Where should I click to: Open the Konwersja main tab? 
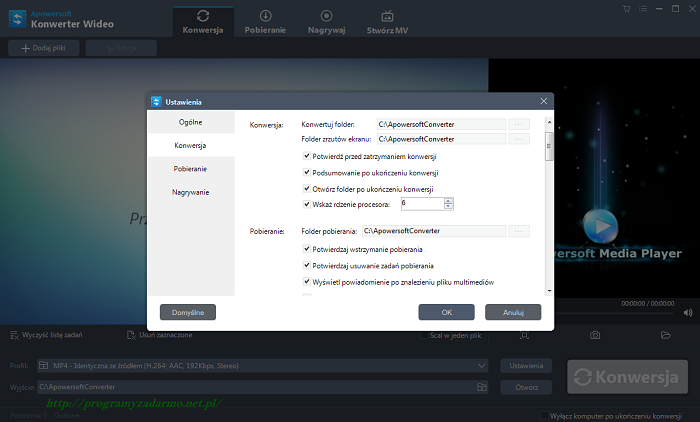pos(203,22)
